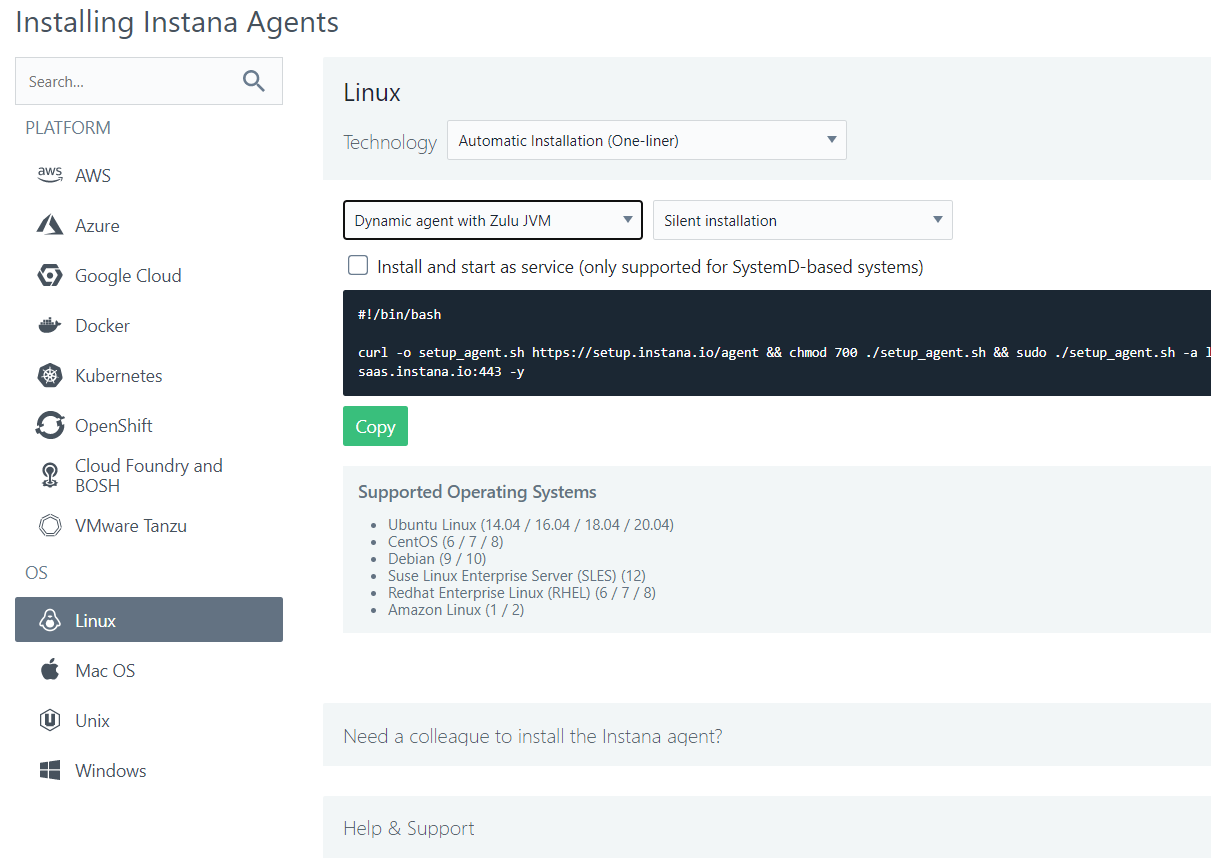The width and height of the screenshot is (1211, 867).
Task: Expand Dynamic agent with Zulu JVM dropdown
Action: [x=492, y=221]
